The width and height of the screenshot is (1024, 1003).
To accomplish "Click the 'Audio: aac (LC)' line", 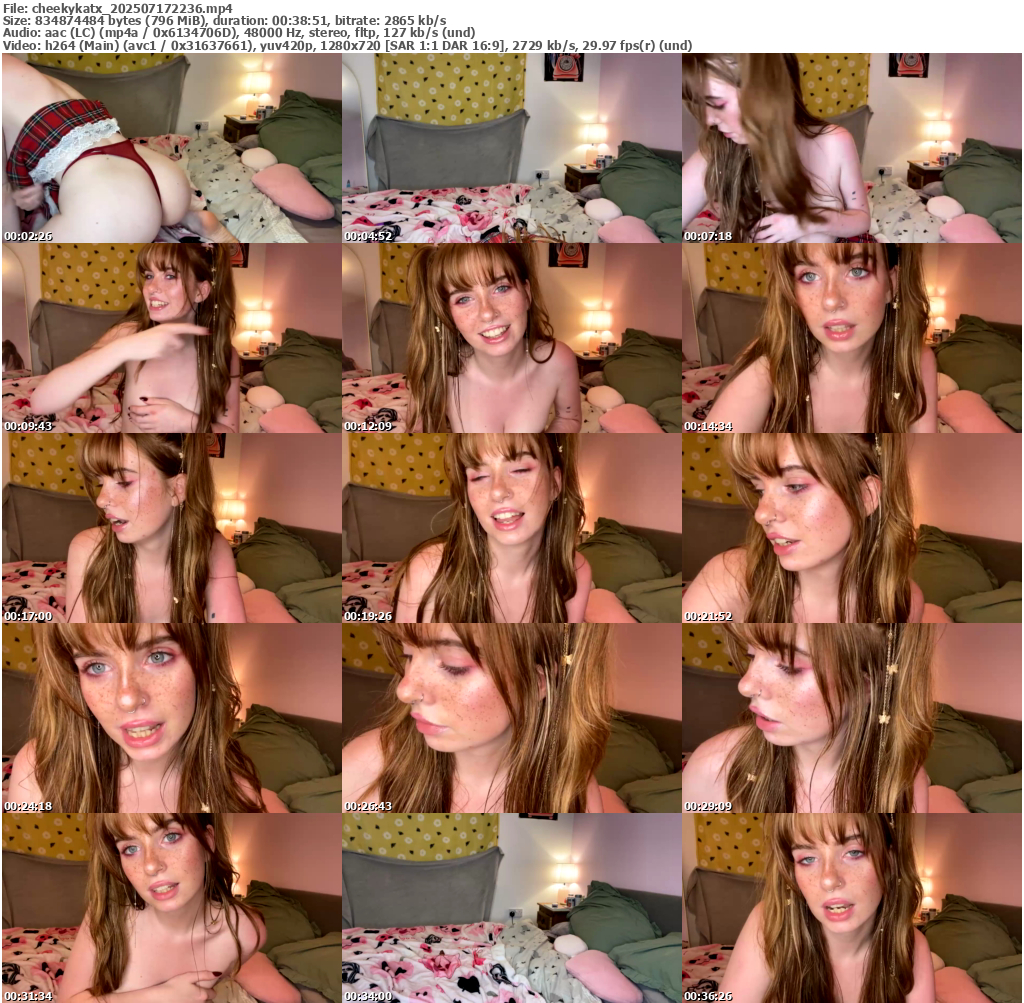I will 239,33.
